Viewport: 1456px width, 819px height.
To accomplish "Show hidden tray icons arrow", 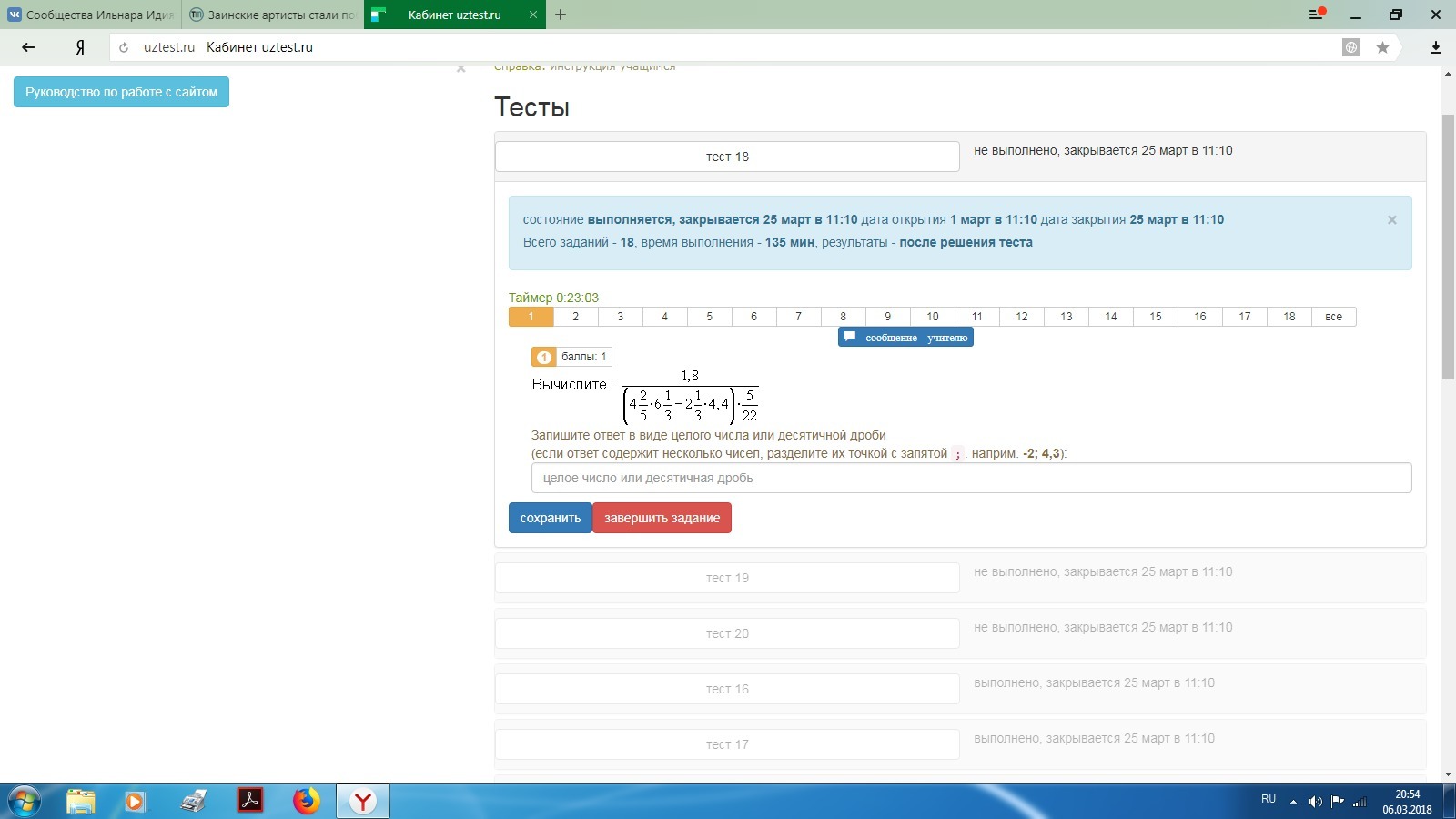I will (1293, 802).
